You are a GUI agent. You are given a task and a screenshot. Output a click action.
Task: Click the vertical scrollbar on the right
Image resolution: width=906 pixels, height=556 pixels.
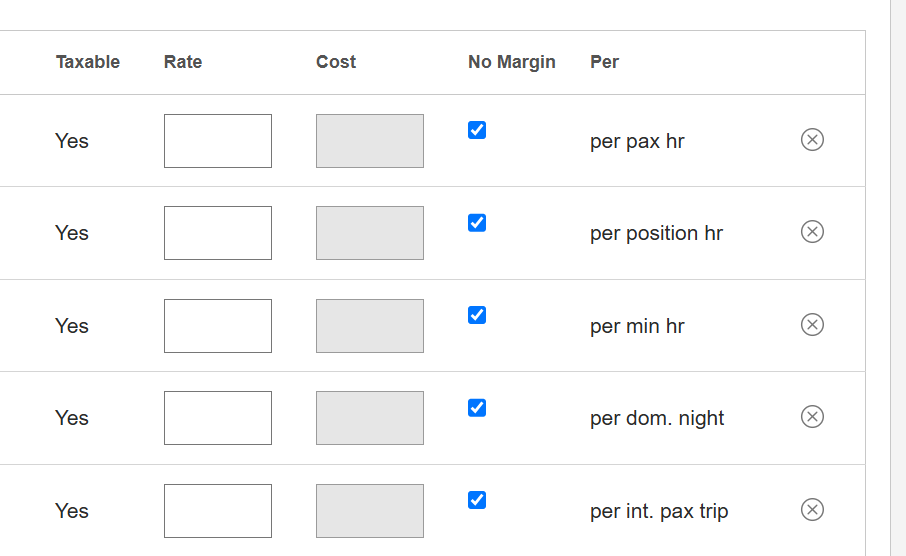[x=898, y=278]
